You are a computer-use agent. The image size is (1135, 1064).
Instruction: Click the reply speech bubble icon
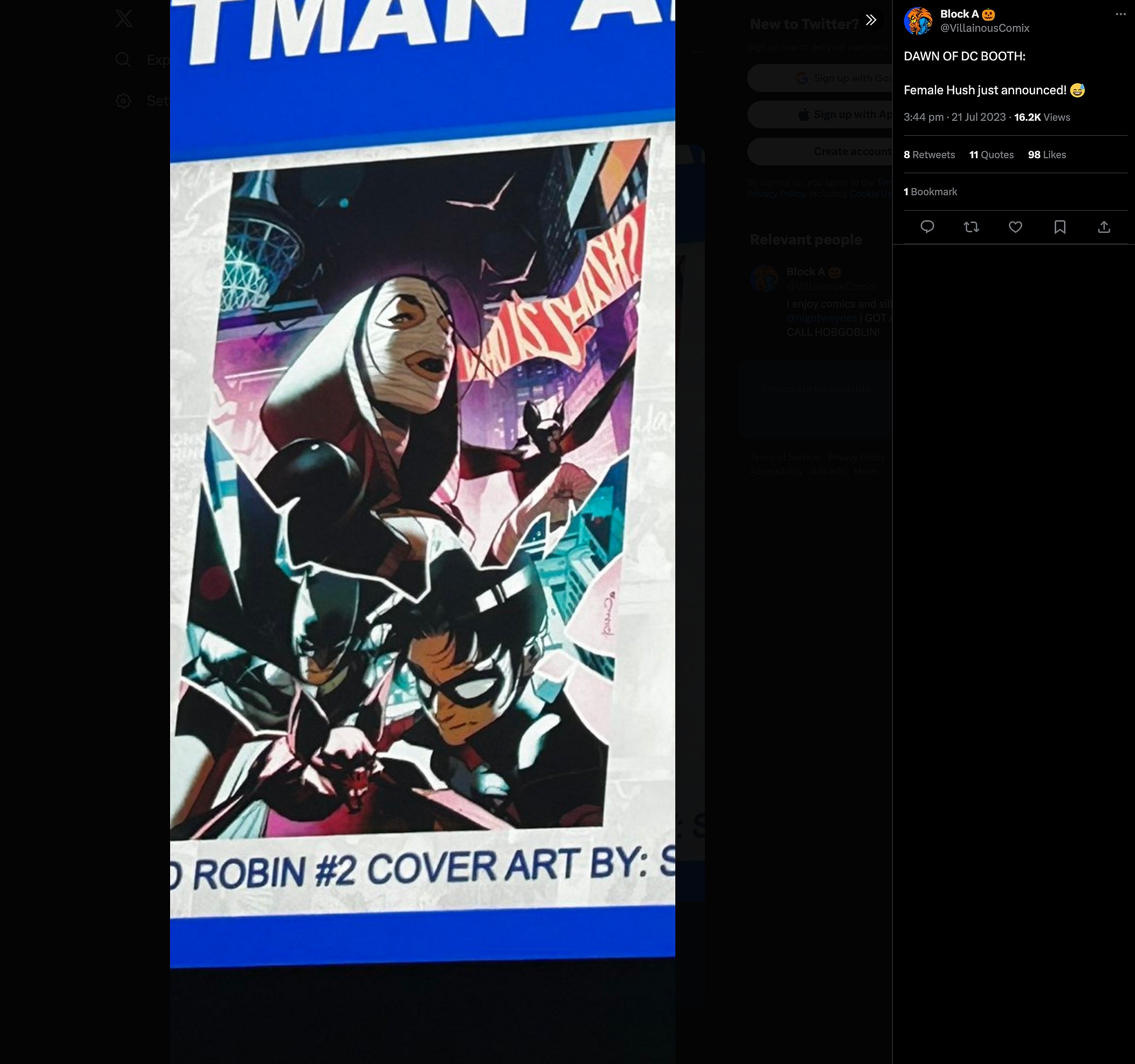[927, 227]
